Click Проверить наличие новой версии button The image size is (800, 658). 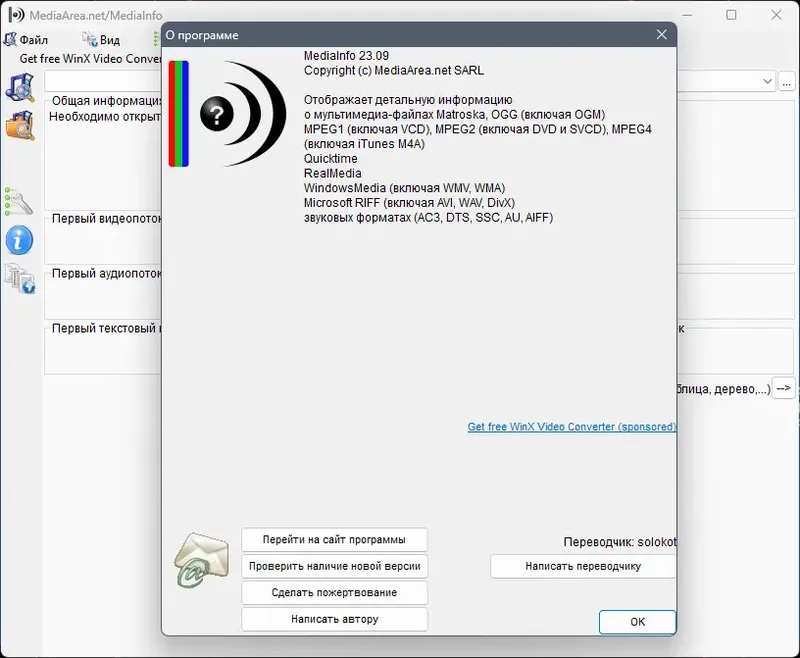(x=334, y=566)
